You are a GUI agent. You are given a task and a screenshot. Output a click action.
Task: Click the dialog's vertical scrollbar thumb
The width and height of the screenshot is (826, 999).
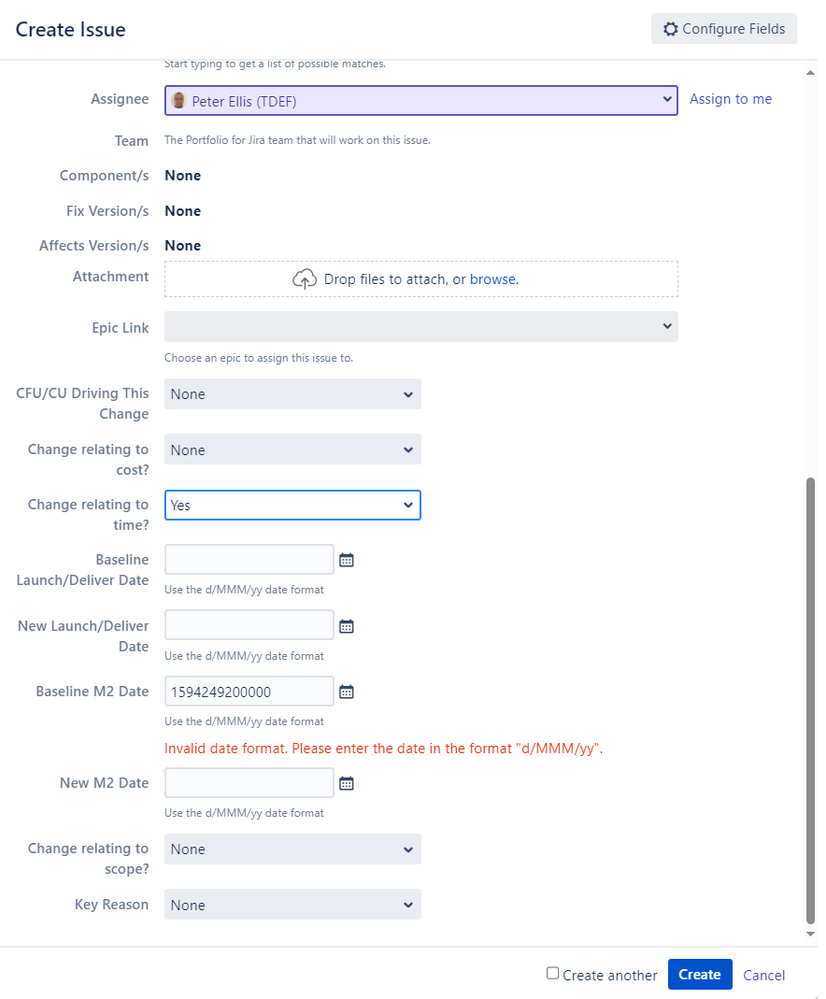[x=811, y=700]
